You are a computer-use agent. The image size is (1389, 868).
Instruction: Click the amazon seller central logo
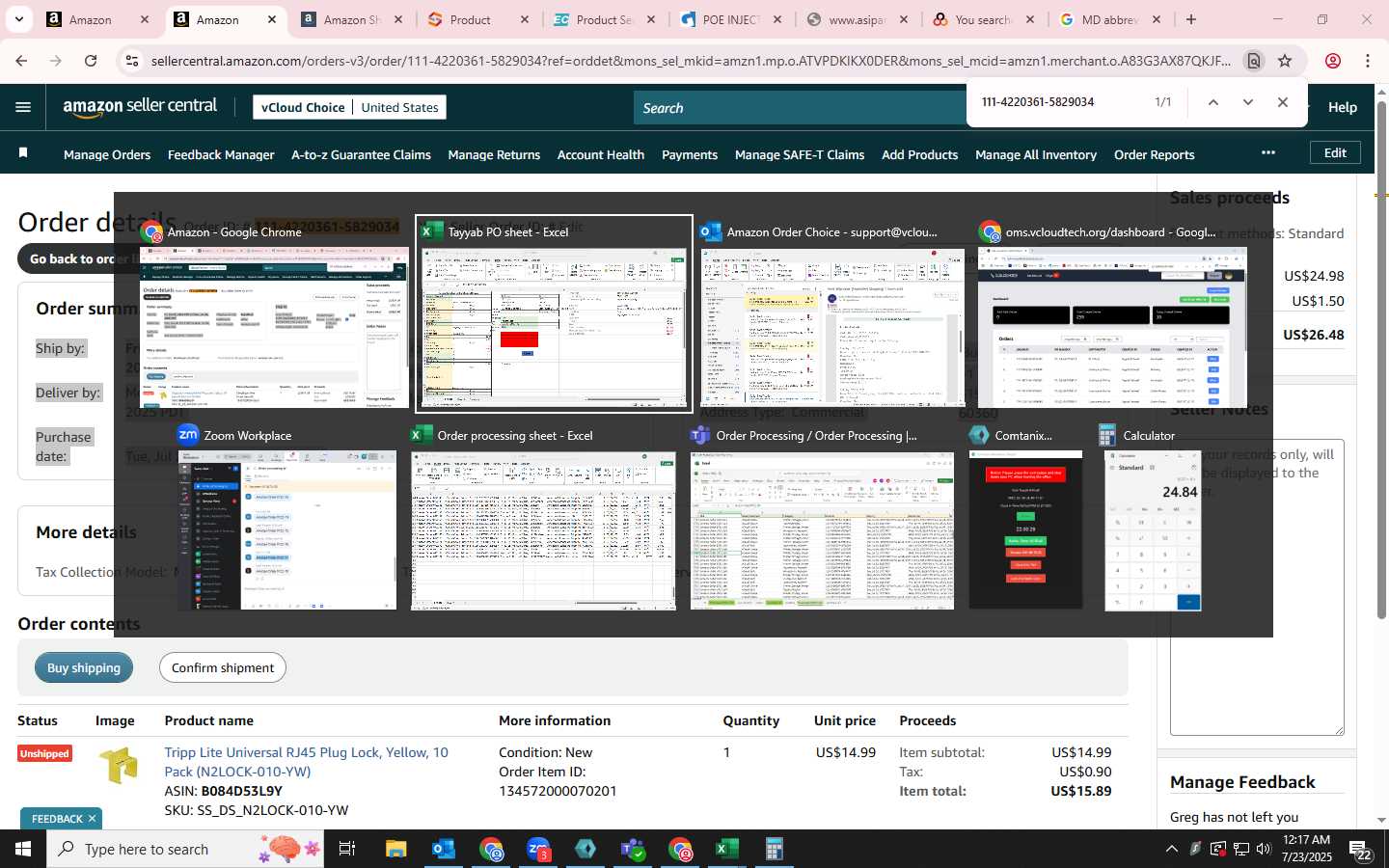click(141, 107)
